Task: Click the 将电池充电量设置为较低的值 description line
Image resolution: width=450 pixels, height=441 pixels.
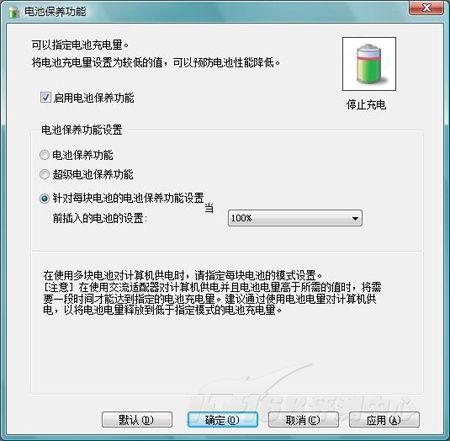Action: click(x=156, y=62)
